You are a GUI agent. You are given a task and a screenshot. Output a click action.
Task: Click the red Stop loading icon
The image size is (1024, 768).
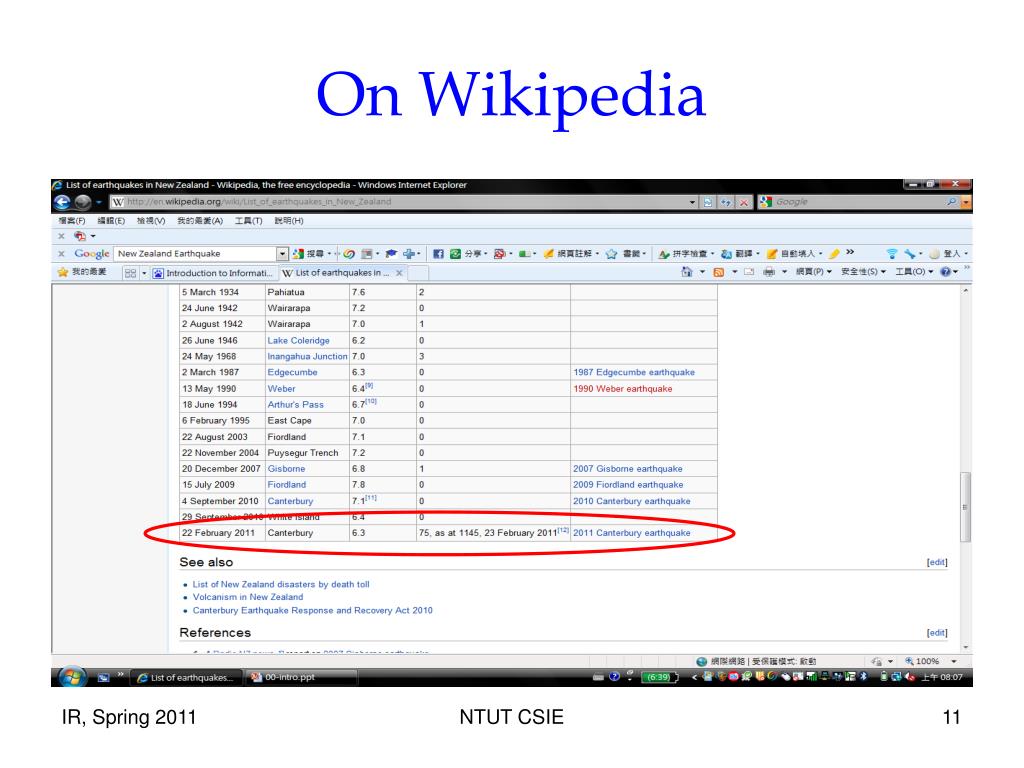pyautogui.click(x=743, y=202)
